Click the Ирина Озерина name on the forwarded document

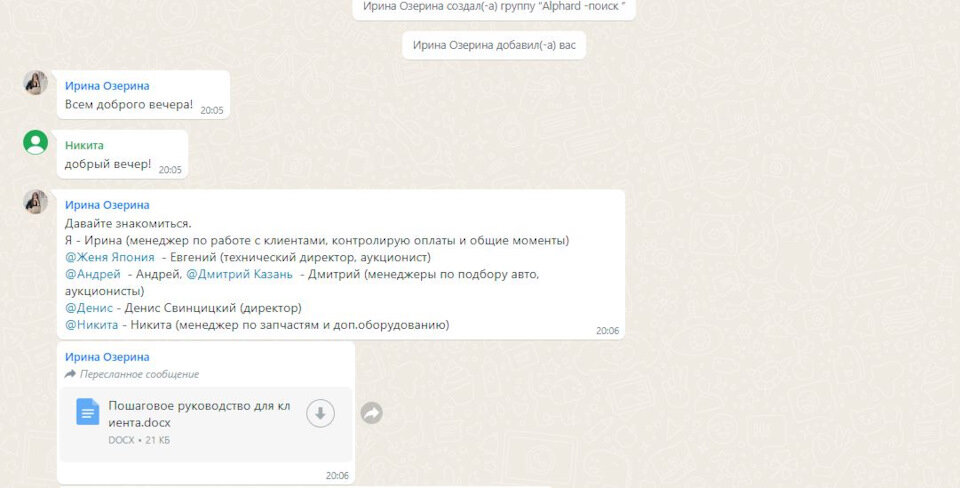[107, 357]
